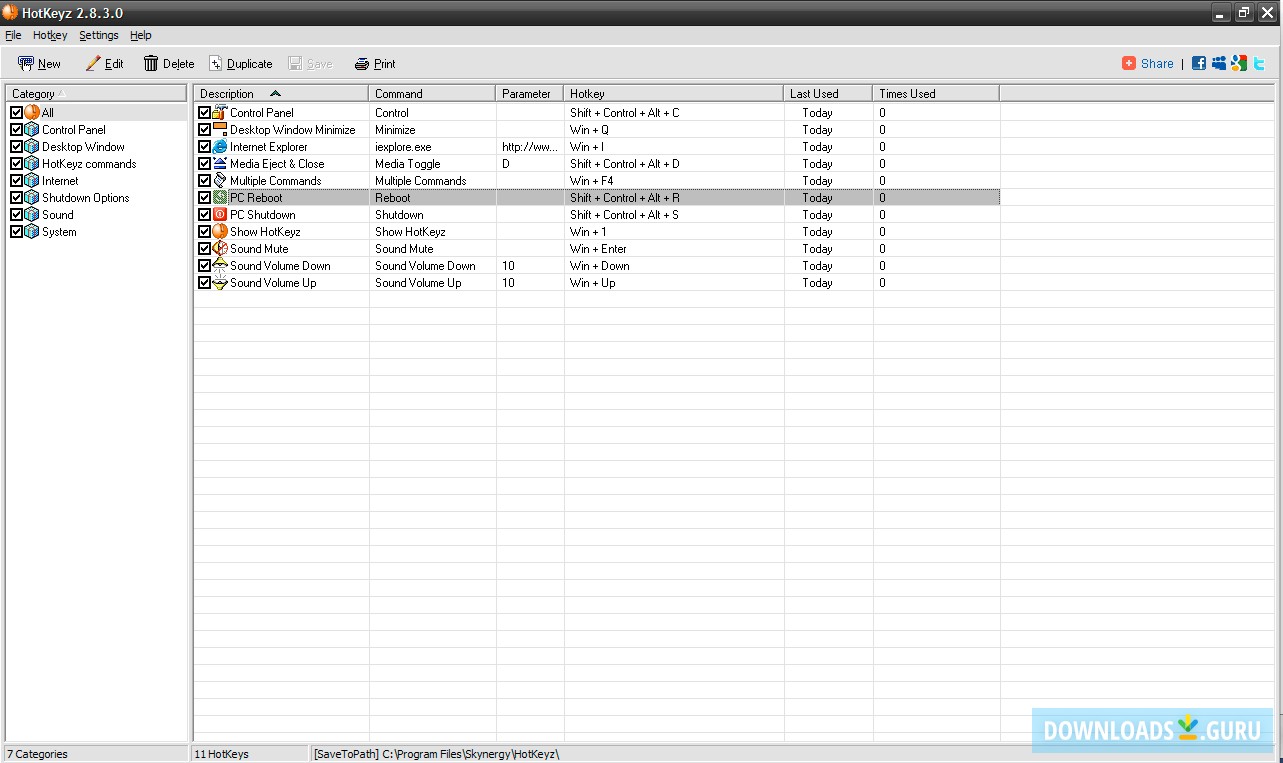Click the Internet category cube icon
This screenshot has height=763, width=1283.
tap(32, 181)
